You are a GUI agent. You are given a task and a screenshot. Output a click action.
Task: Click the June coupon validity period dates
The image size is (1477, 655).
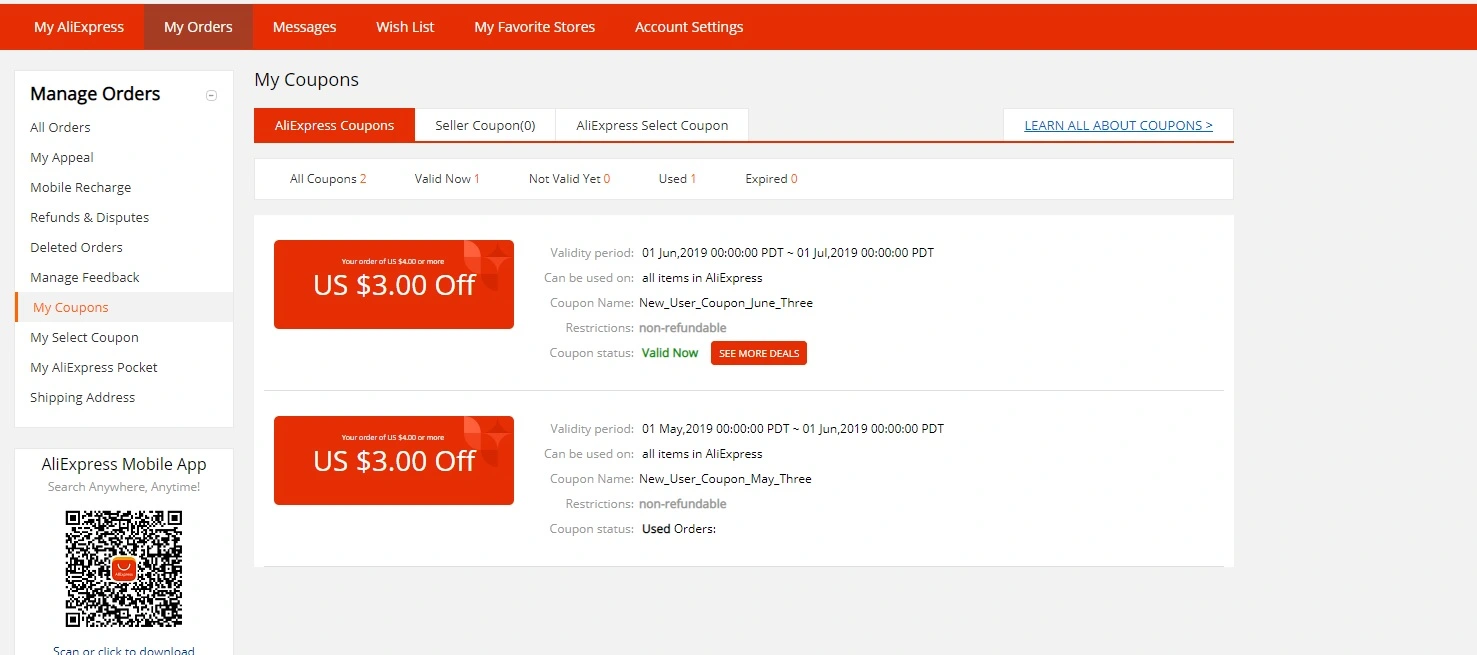(x=788, y=253)
